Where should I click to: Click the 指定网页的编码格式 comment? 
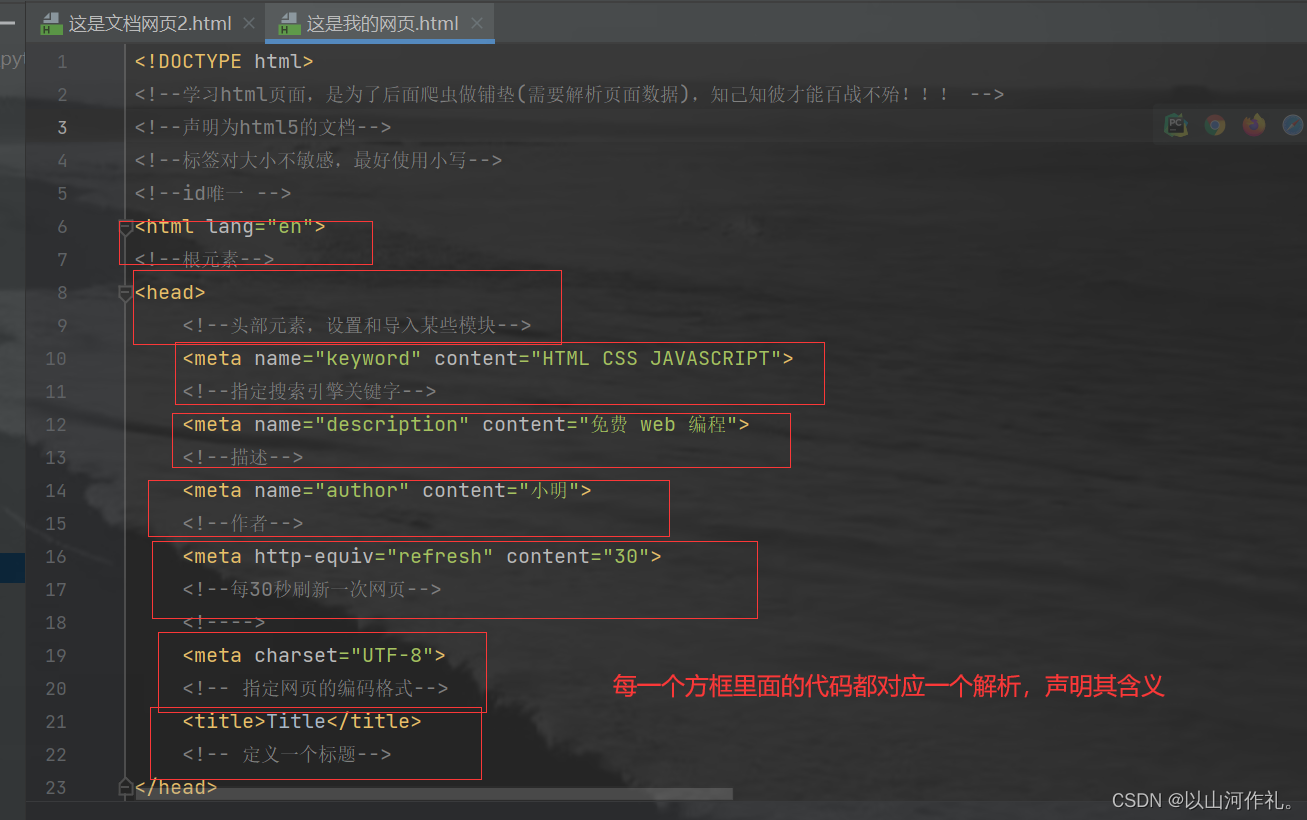pos(316,689)
